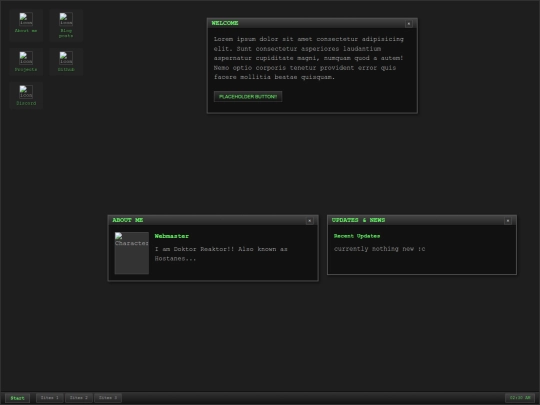Image resolution: width=540 pixels, height=405 pixels.
Task: Select taskbar Item 1
Action: pyautogui.click(x=50, y=398)
